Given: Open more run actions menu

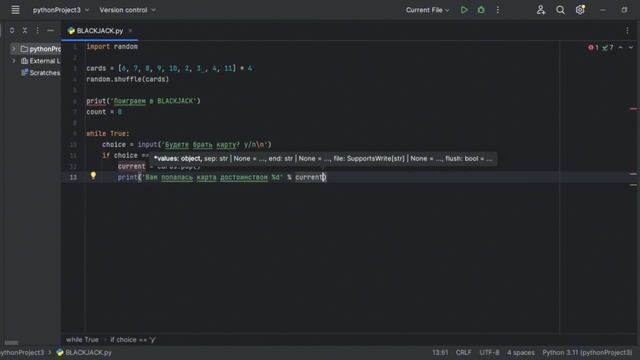Looking at the screenshot, I should coord(498,10).
